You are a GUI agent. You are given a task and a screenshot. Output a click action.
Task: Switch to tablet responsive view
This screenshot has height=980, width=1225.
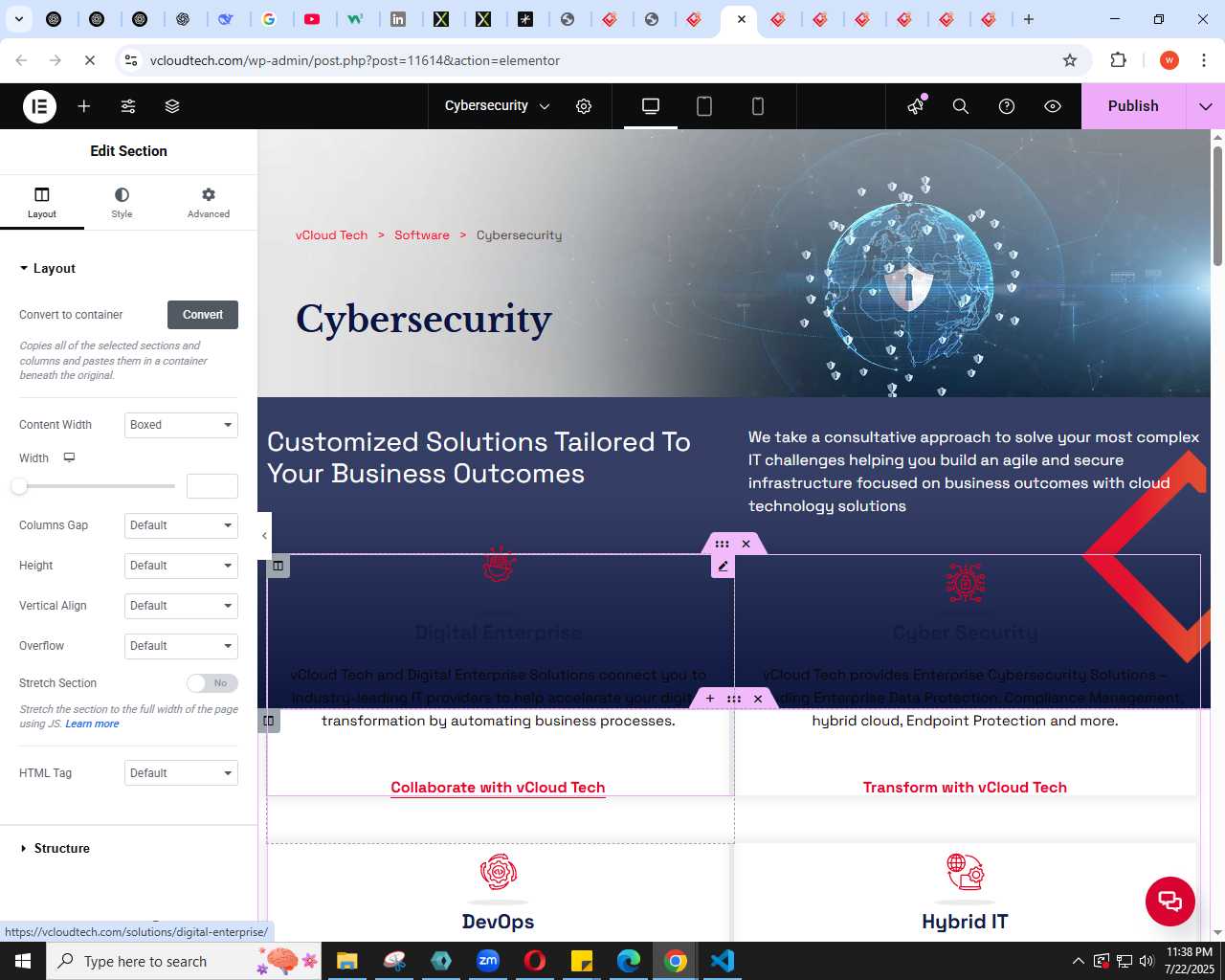pos(704,106)
